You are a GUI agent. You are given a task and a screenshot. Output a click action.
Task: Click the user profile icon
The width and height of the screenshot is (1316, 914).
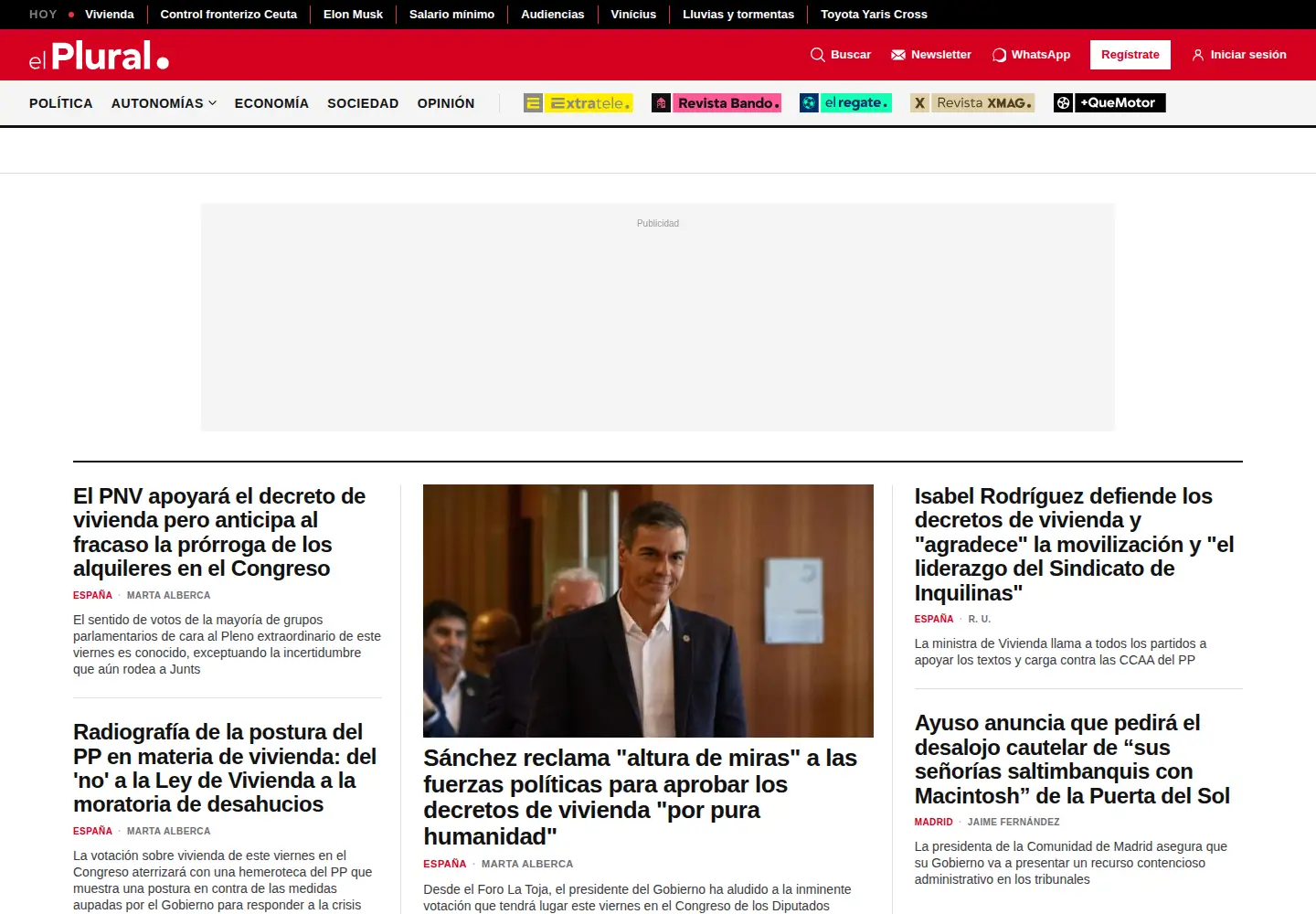(1197, 55)
